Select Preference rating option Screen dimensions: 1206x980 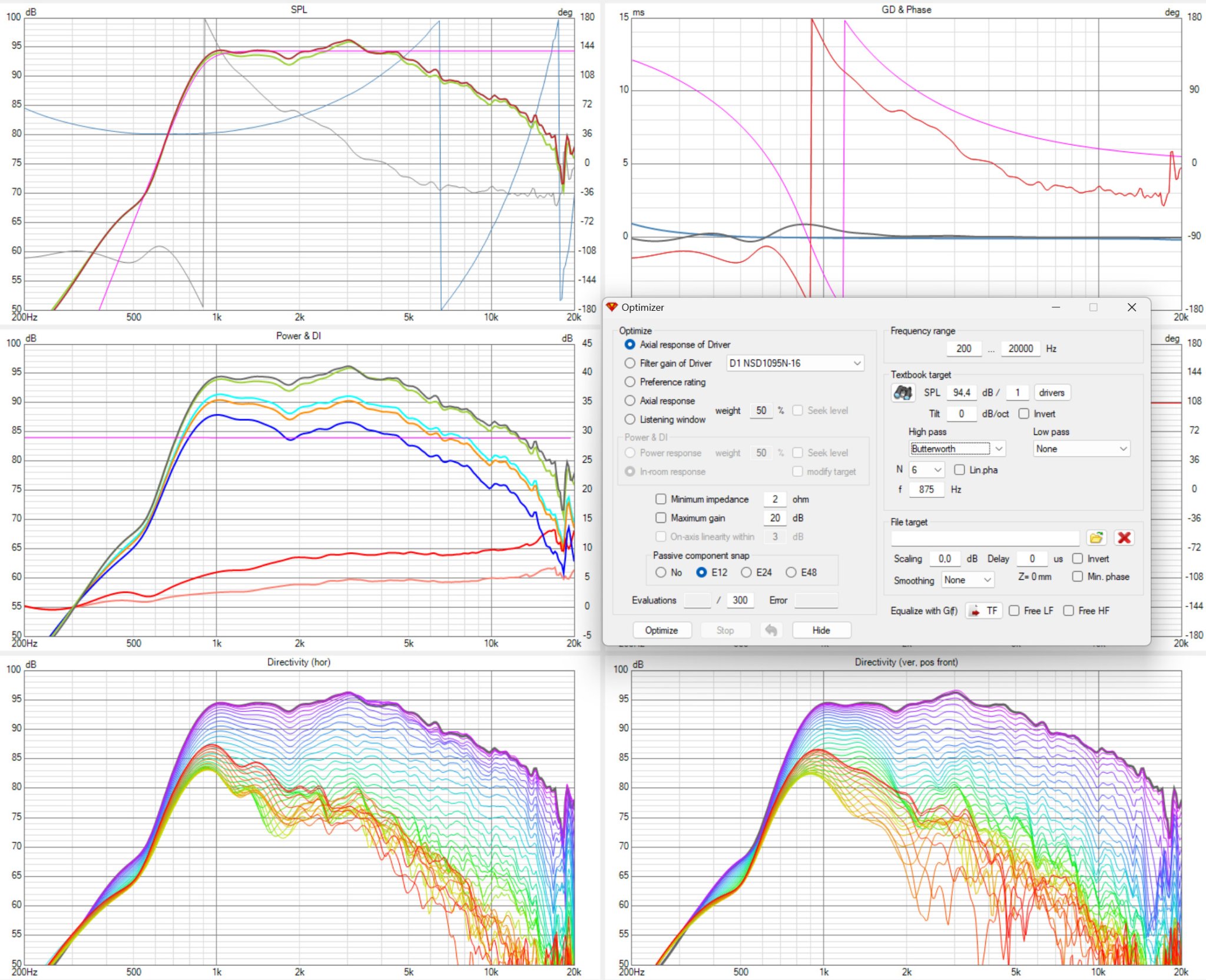pos(630,382)
